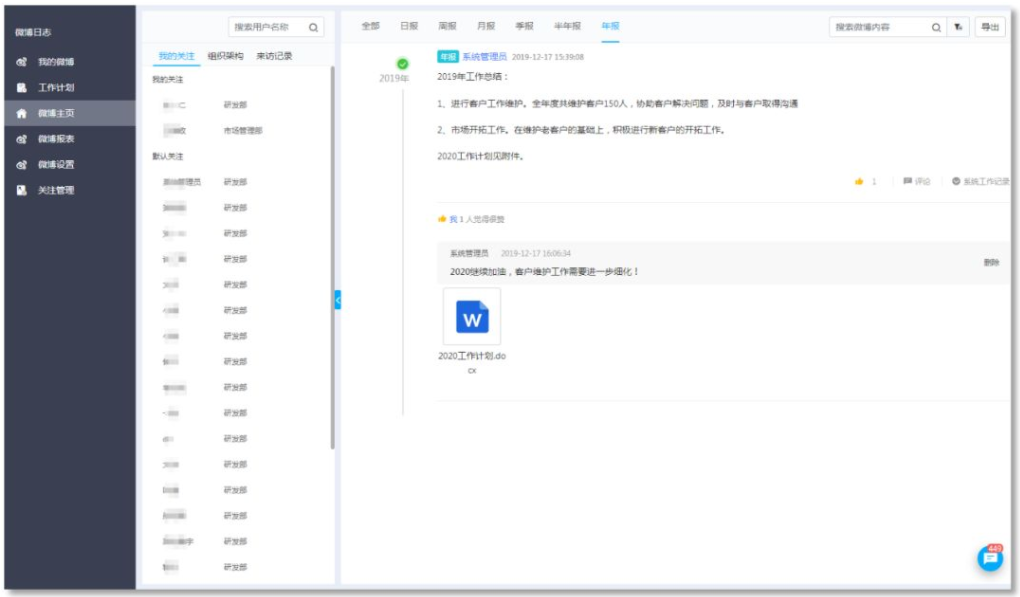Open the blue chat bubble with badge

[989, 559]
